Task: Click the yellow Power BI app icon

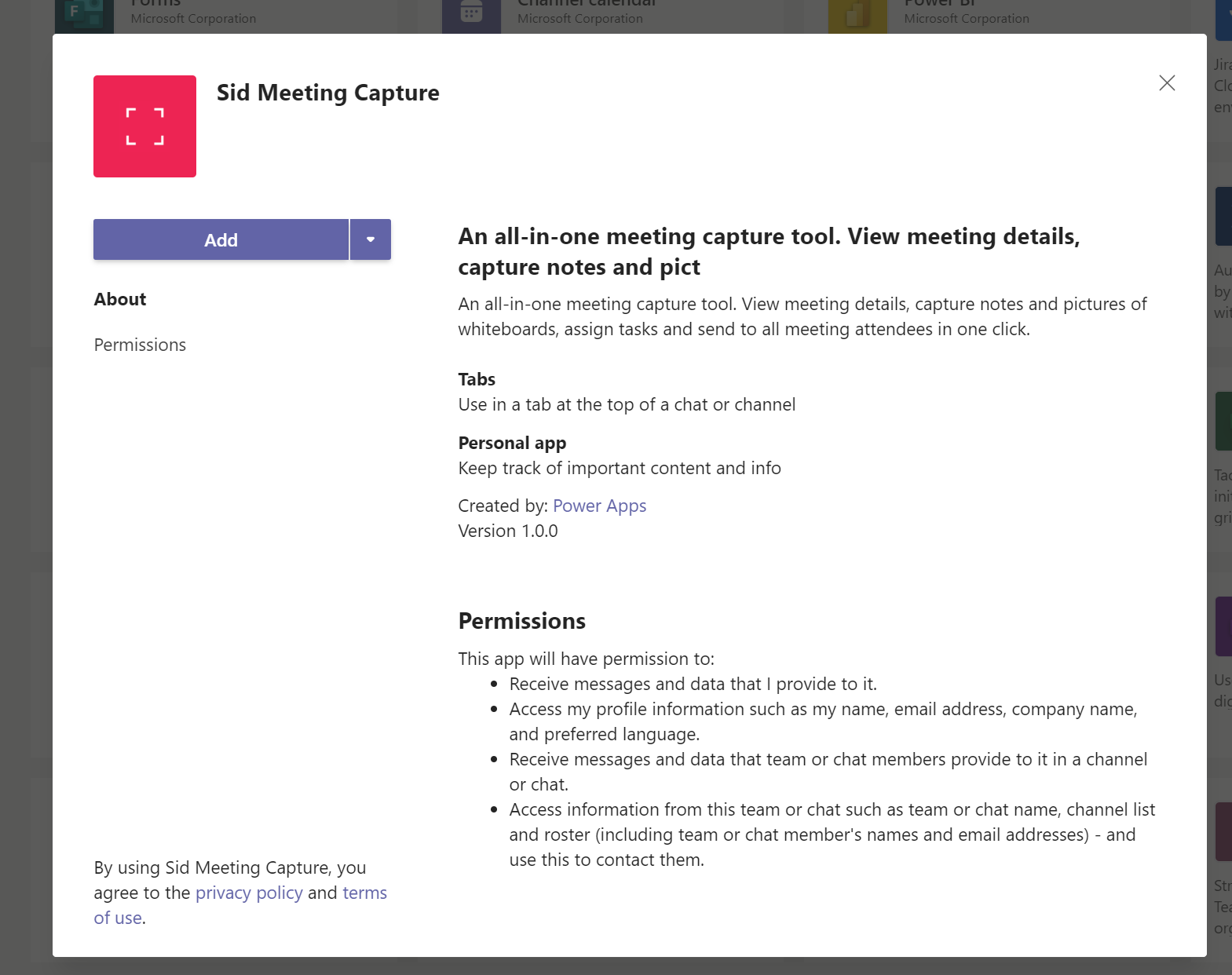Action: click(x=857, y=16)
